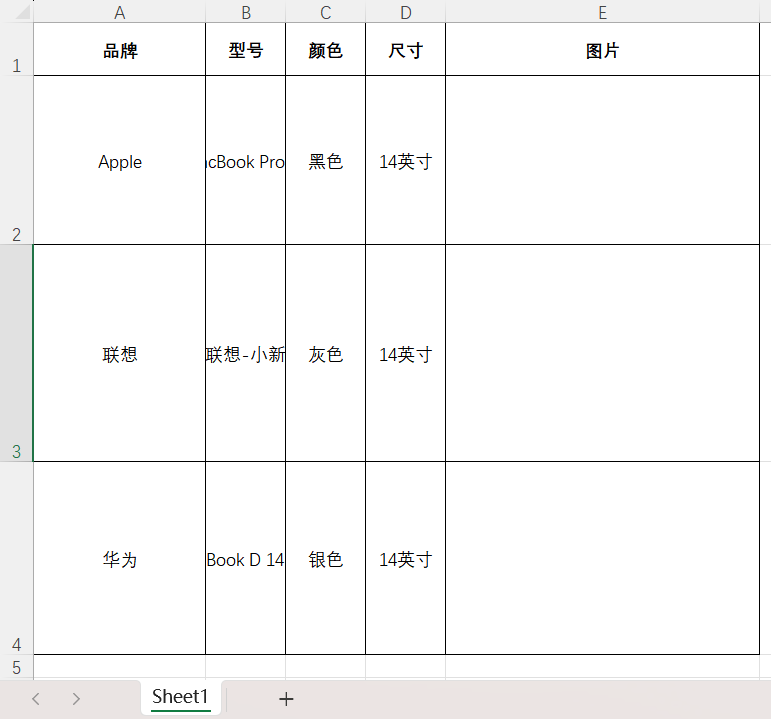Select row 5 header
The height and width of the screenshot is (719, 771).
[x=16, y=667]
